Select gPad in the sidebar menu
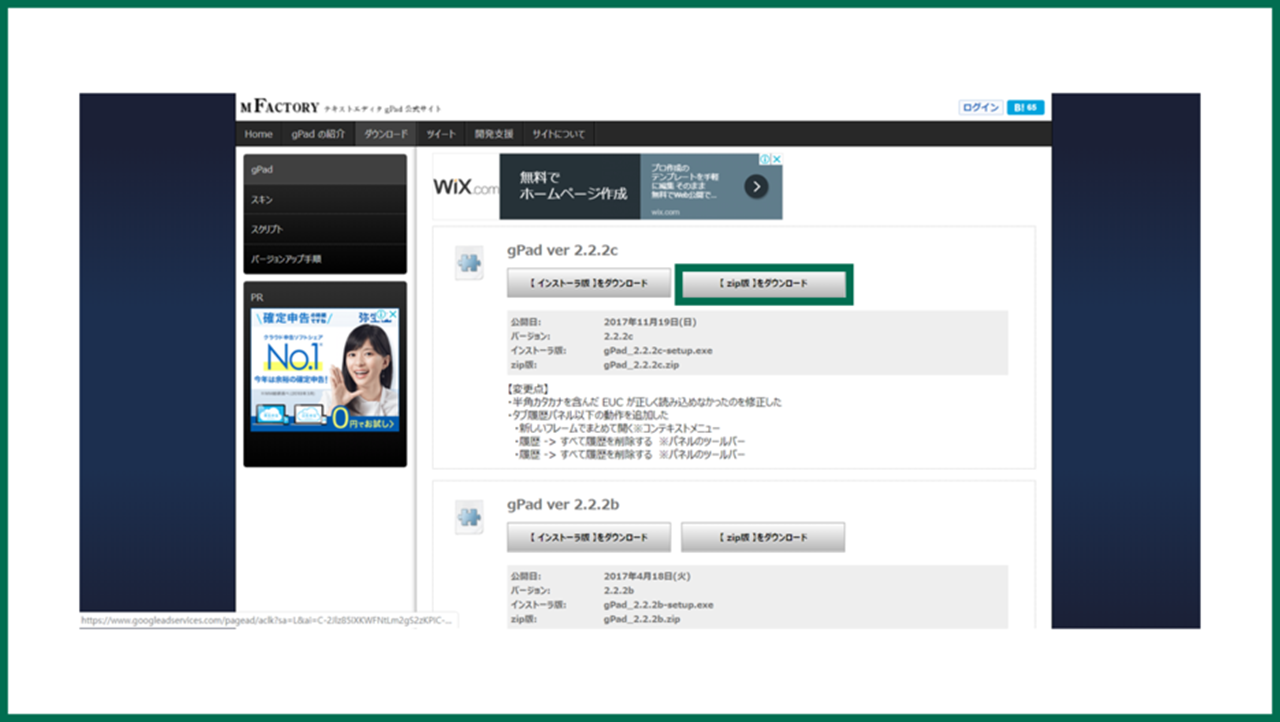The width and height of the screenshot is (1280, 722). pyautogui.click(x=325, y=170)
